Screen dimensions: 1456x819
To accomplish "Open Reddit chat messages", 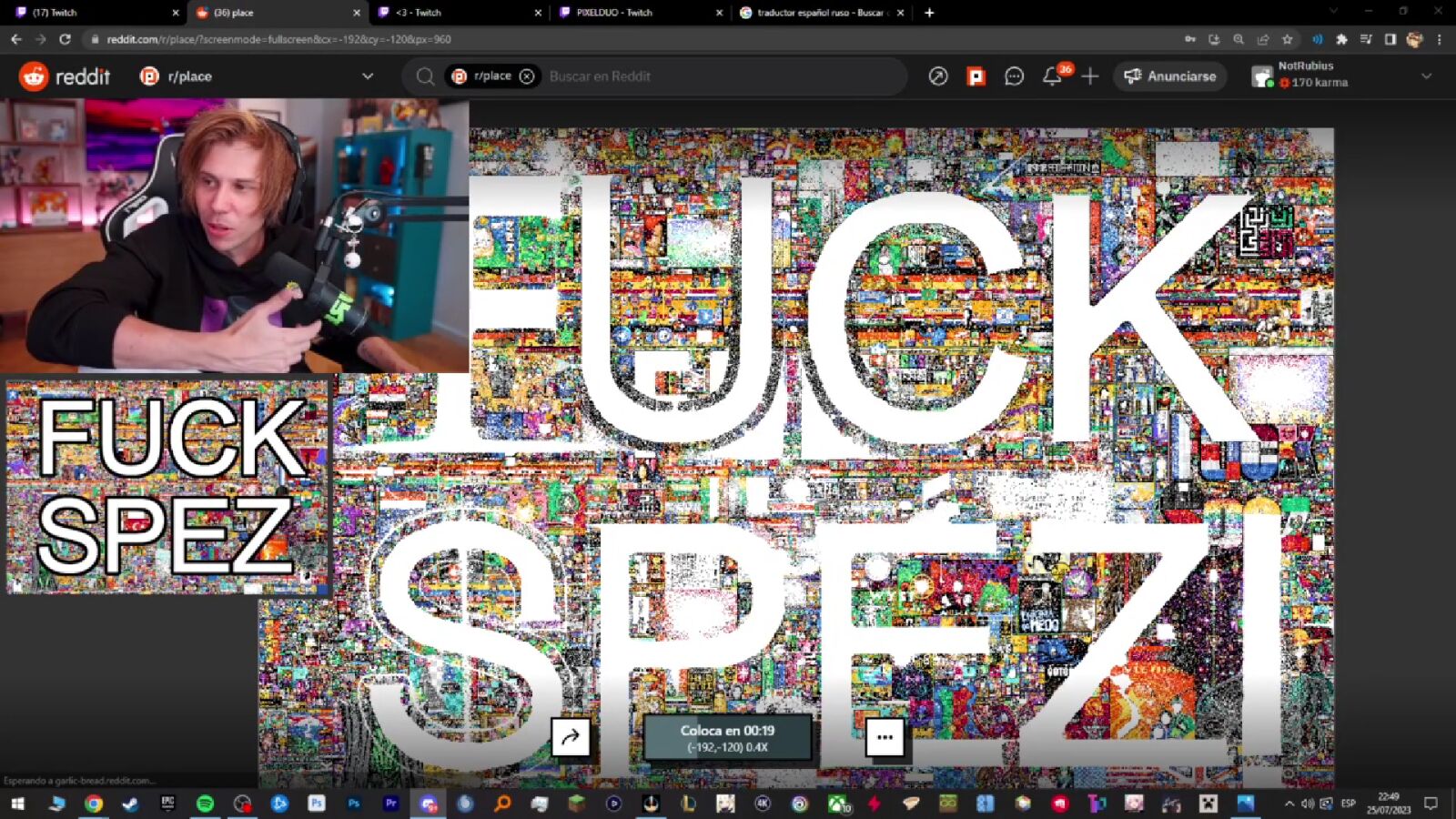I will 1014,76.
